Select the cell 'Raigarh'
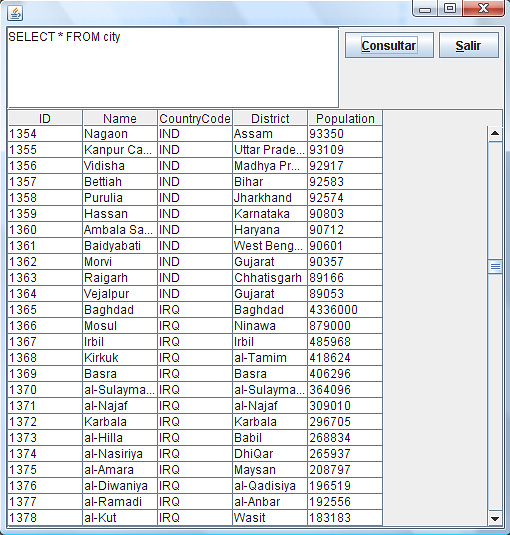The image size is (510, 535). point(120,278)
